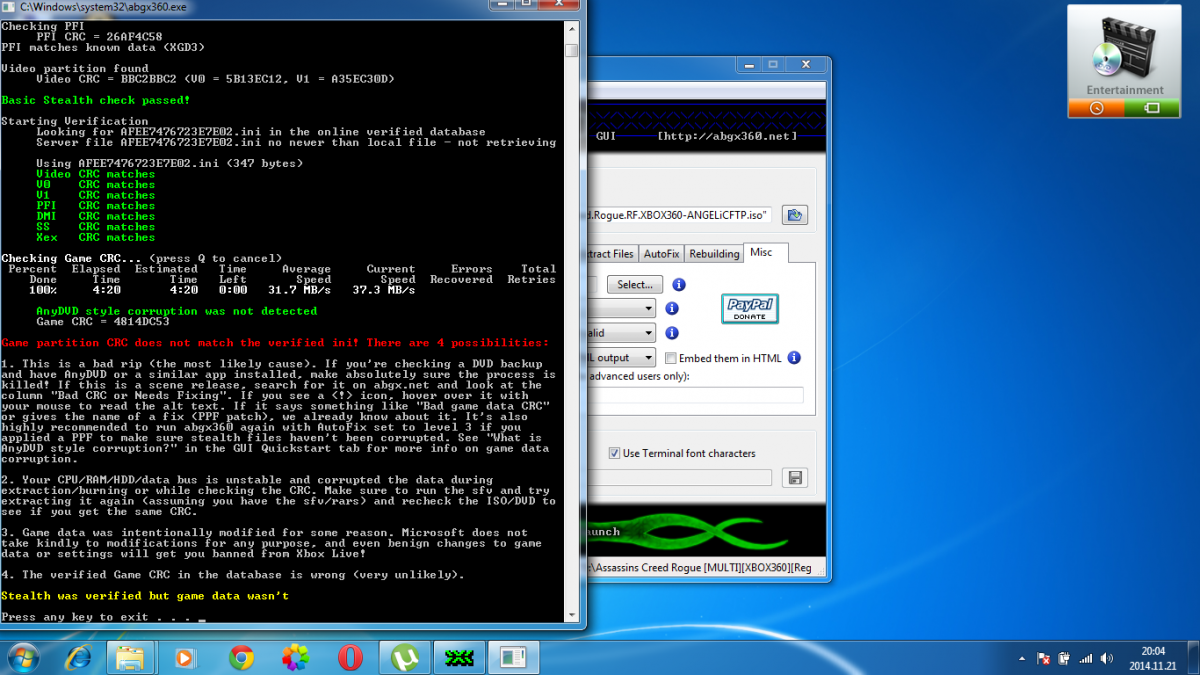Click the info icon beside the unlabeled dropdown
The image size is (1200, 675).
[x=672, y=309]
